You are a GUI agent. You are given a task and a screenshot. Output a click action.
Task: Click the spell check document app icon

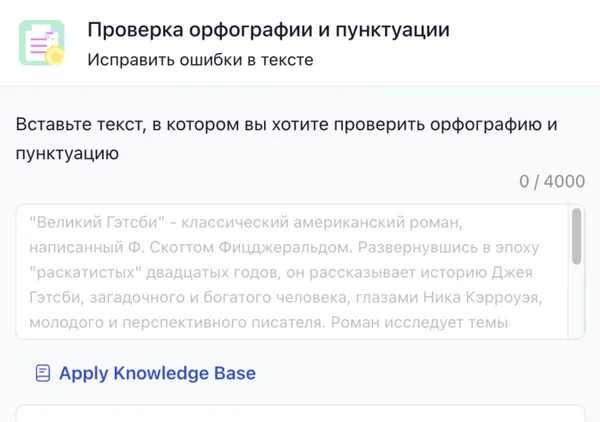pos(41,44)
